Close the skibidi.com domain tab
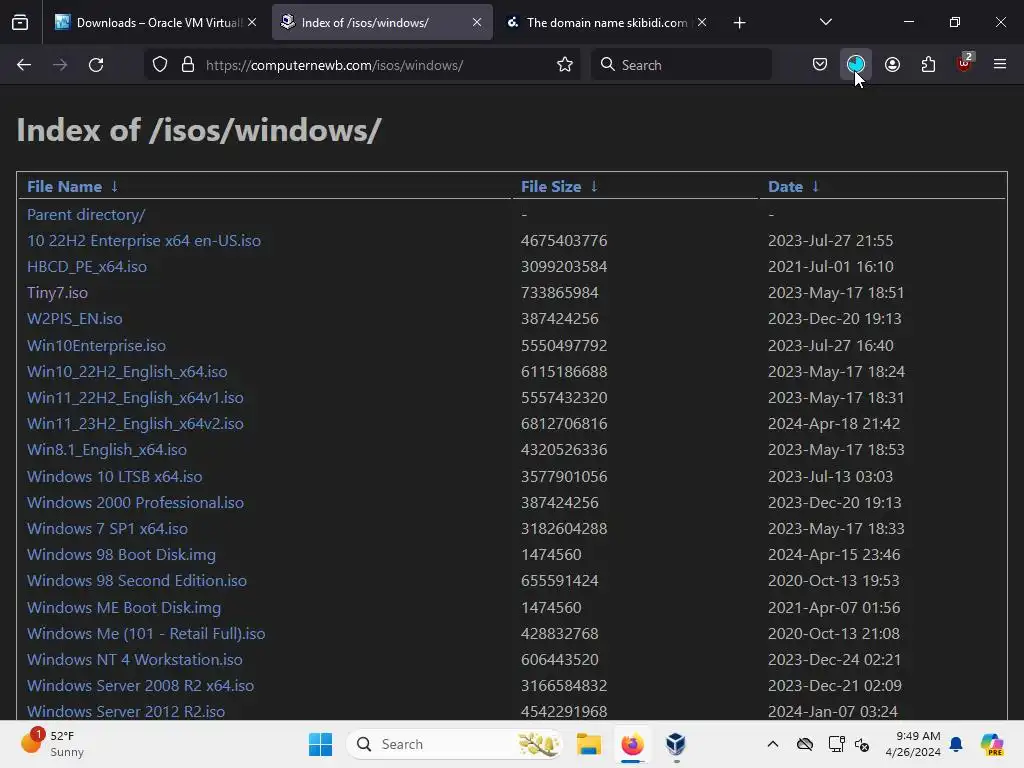Image resolution: width=1024 pixels, height=768 pixels. tap(701, 22)
